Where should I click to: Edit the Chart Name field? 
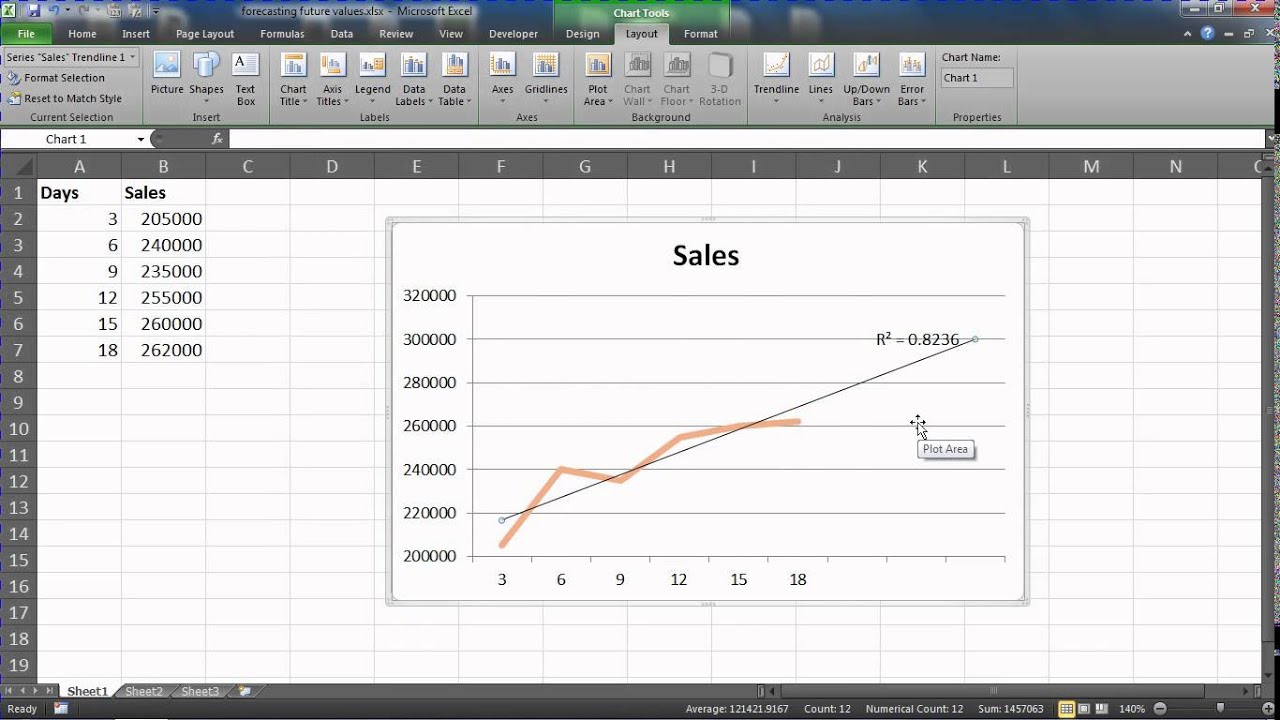pyautogui.click(x=977, y=78)
